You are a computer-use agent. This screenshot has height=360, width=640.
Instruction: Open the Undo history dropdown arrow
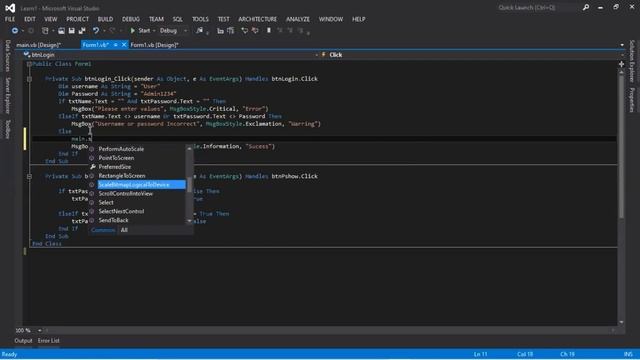(x=104, y=31)
